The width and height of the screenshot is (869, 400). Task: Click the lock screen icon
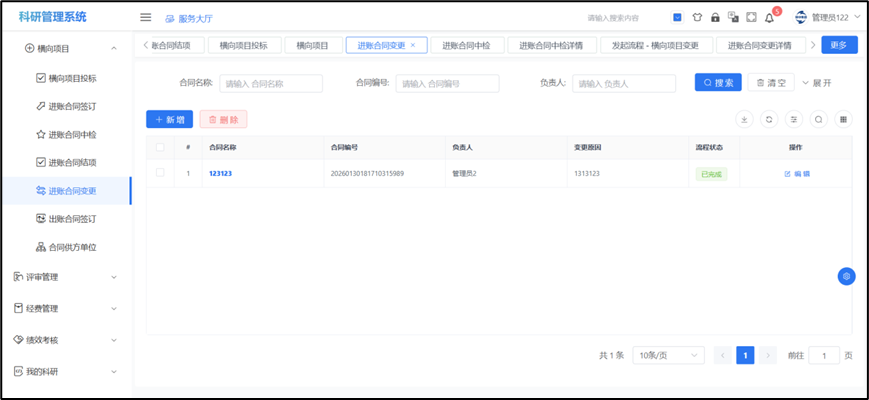[715, 17]
